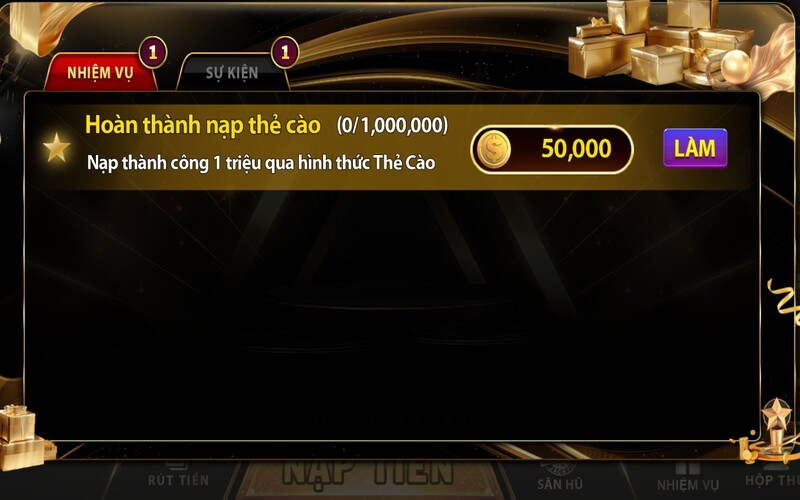The height and width of the screenshot is (500, 800).
Task: Click the golden ball ornament near gift boxes
Action: pos(736,66)
